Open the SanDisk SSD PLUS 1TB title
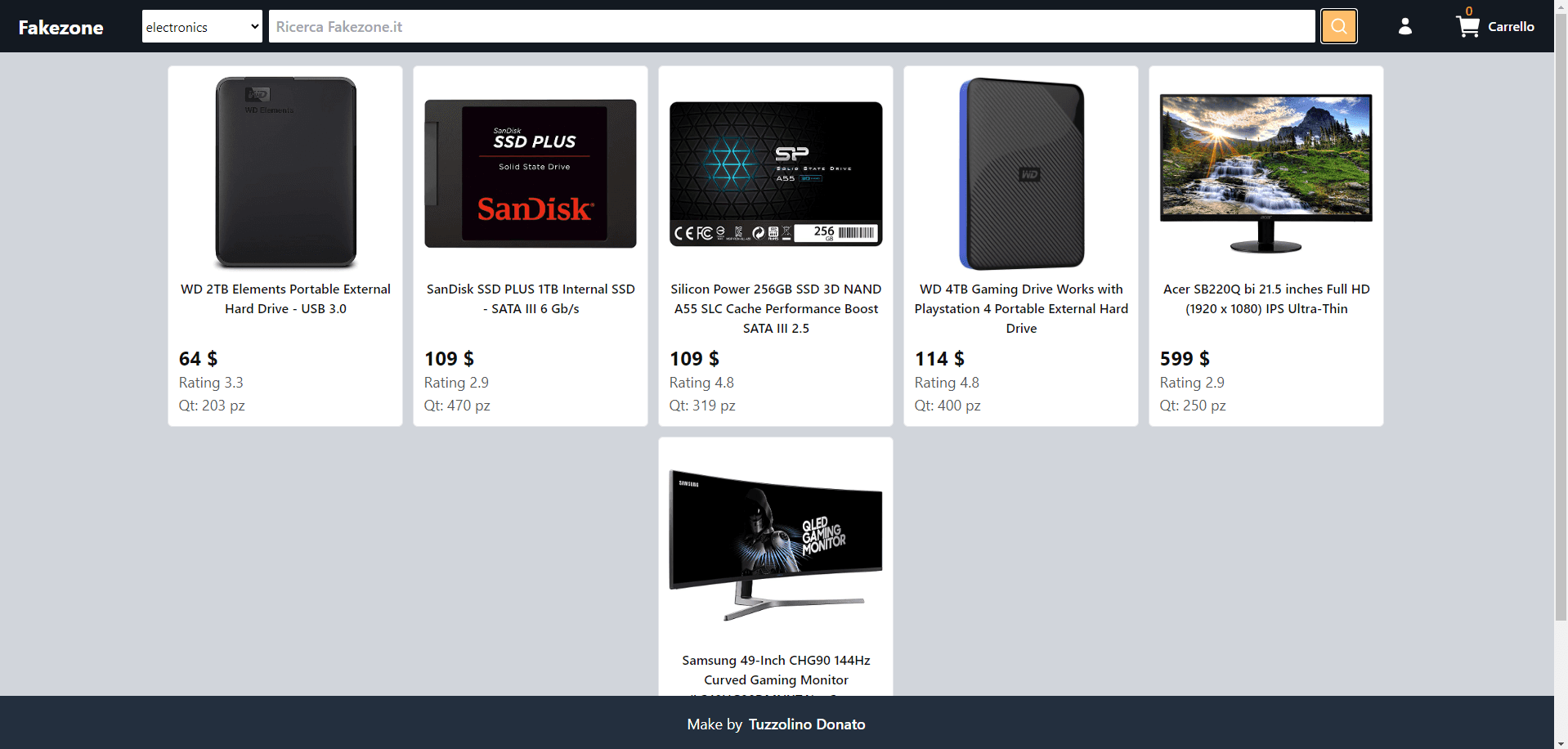The width and height of the screenshot is (1568, 749). [x=531, y=298]
